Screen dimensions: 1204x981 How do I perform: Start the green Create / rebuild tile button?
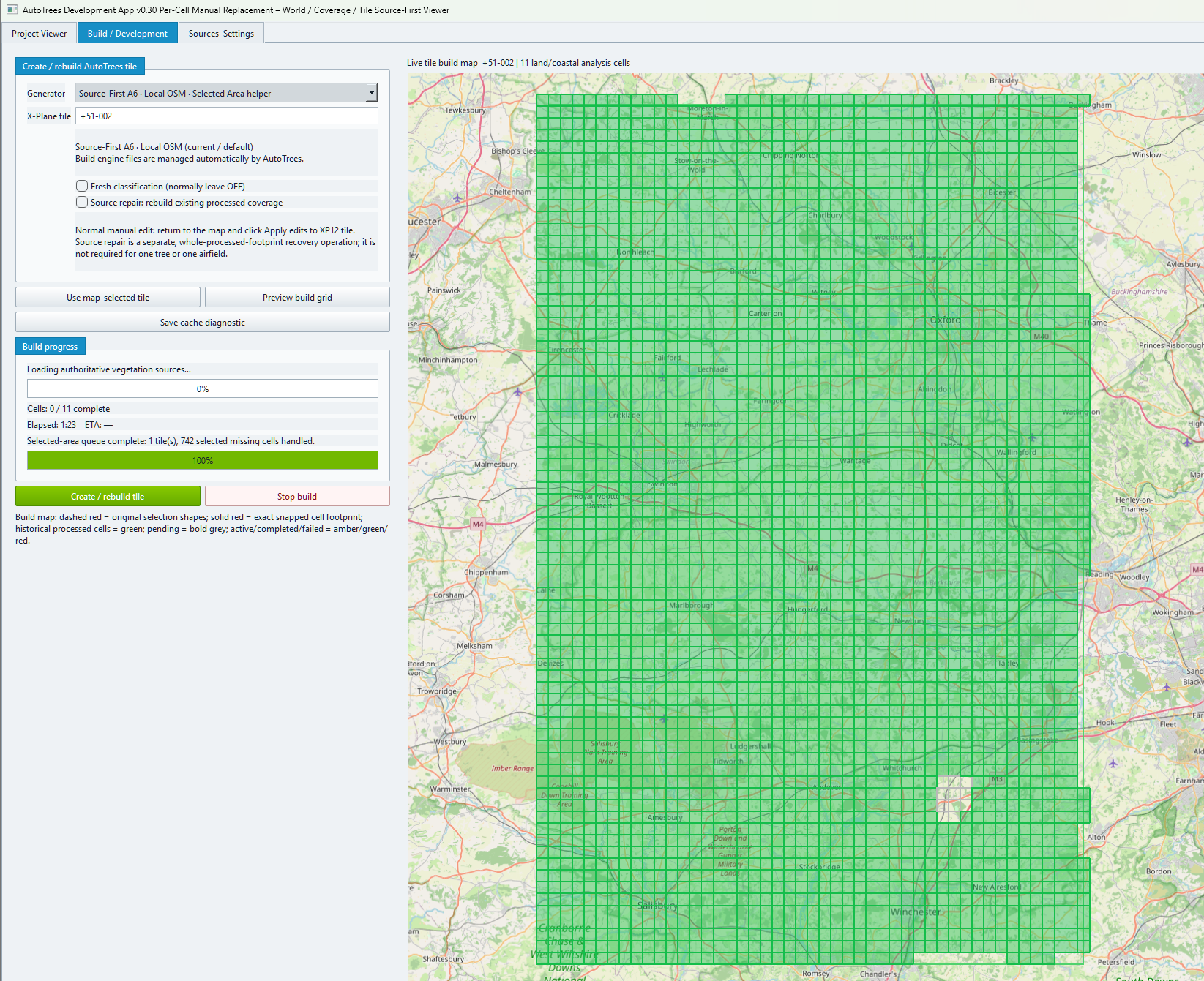(108, 496)
